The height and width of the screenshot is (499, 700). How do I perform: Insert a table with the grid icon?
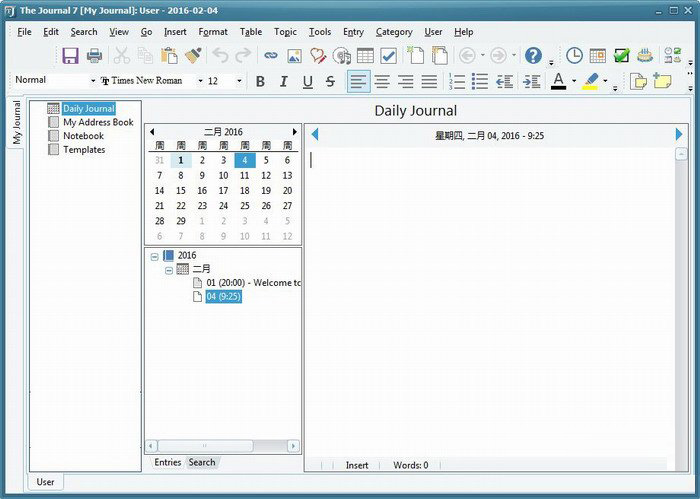(x=365, y=56)
